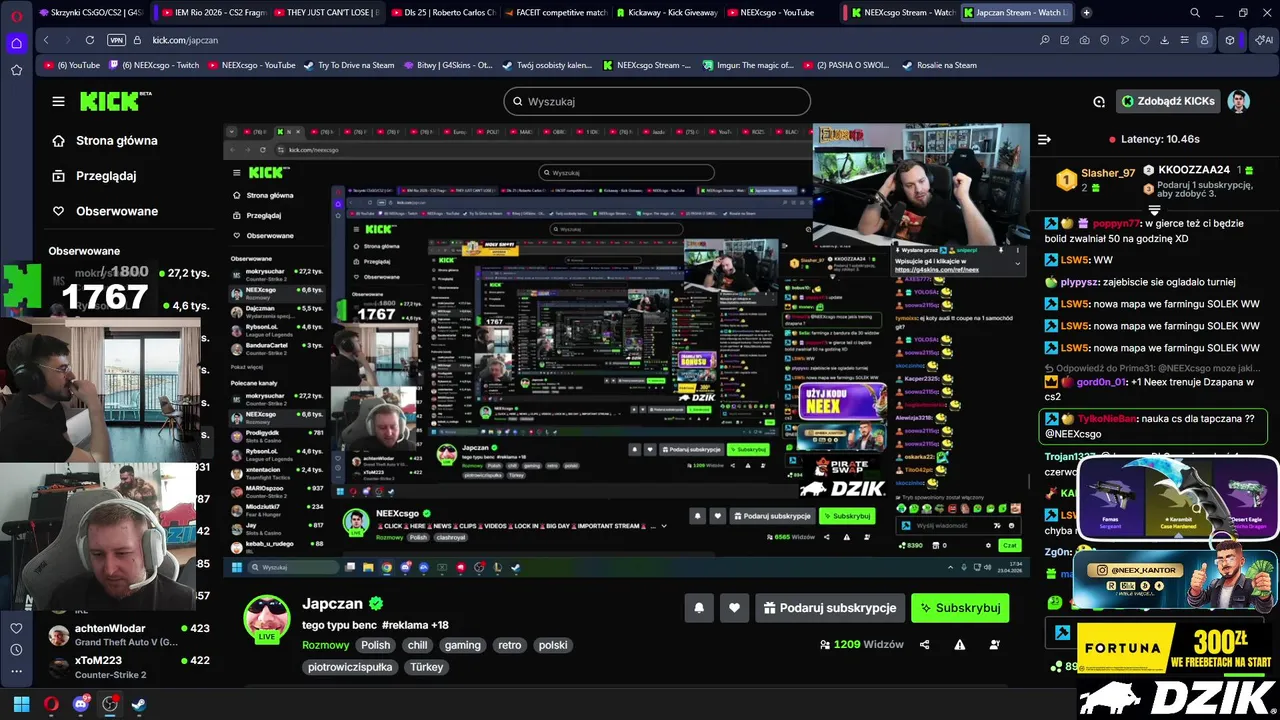Select the gaming tag

coord(463,645)
